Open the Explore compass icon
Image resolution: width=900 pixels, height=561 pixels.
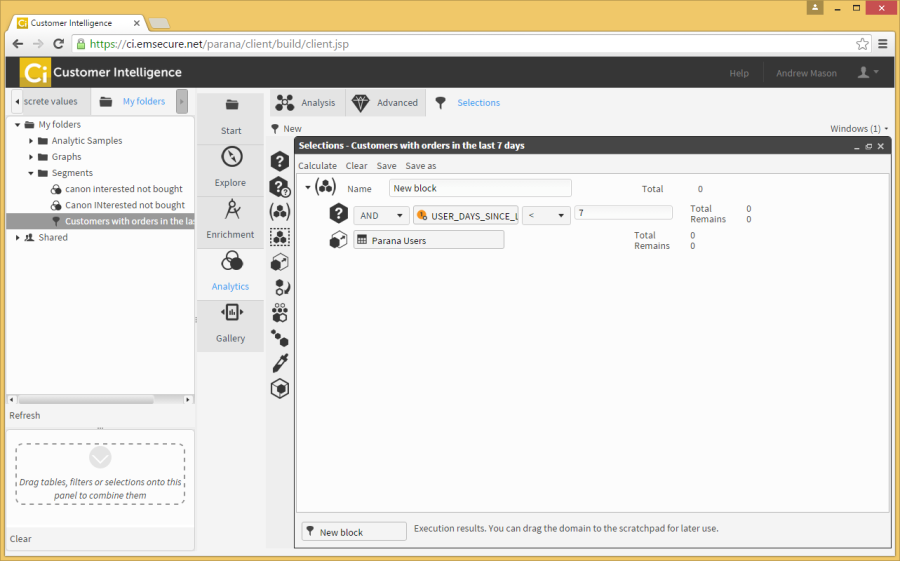pyautogui.click(x=231, y=158)
